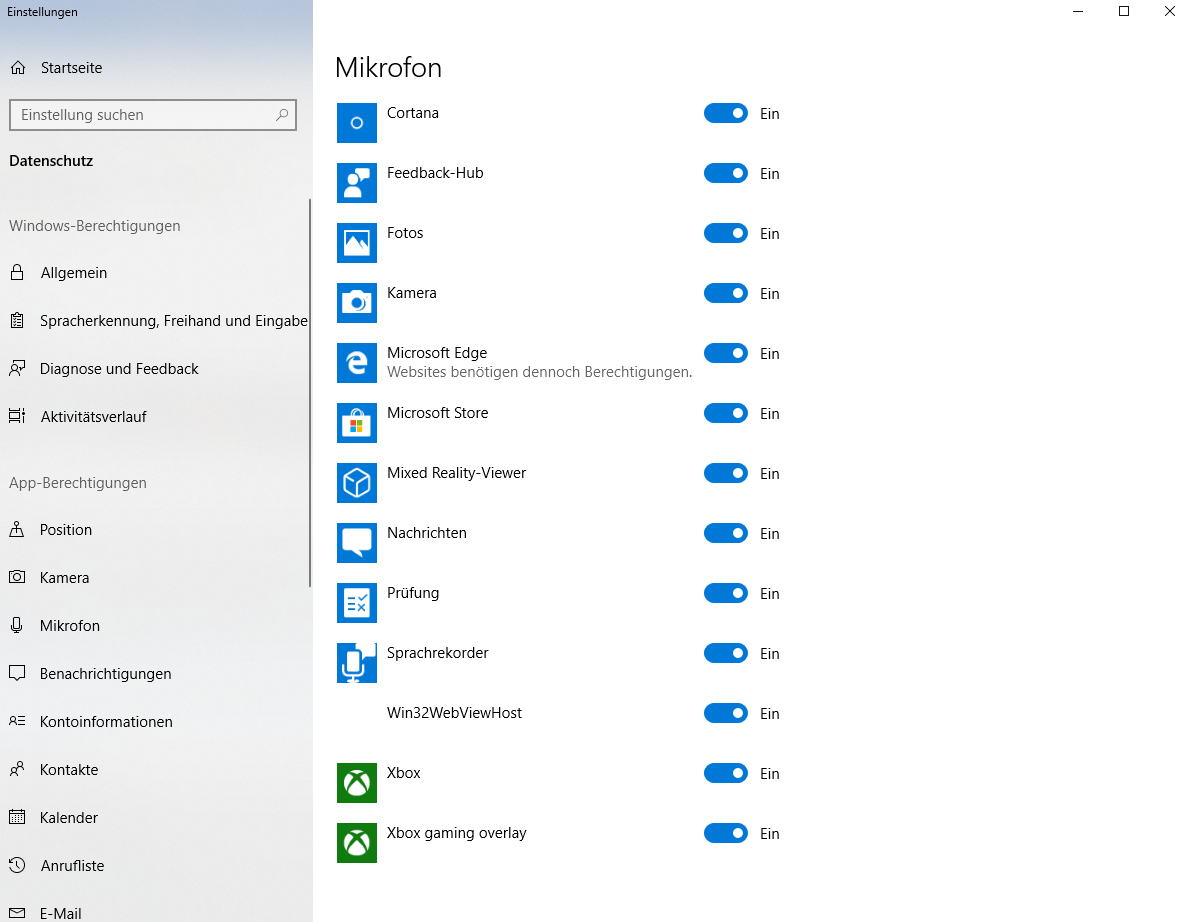The image size is (1188, 922).
Task: Toggle Sprachrekorder microphone switch
Action: point(726,652)
